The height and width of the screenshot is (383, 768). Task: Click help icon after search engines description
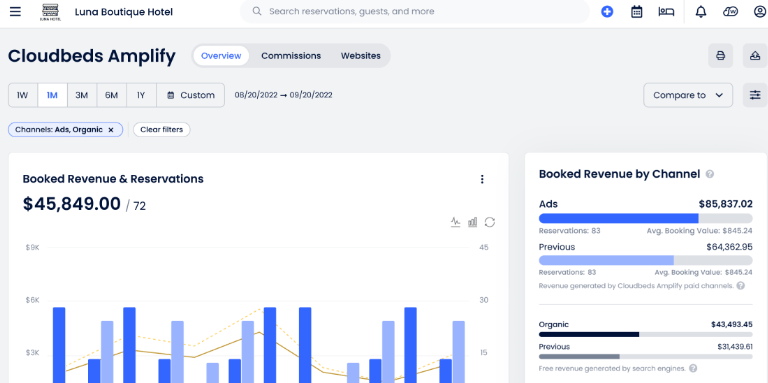[x=693, y=368]
